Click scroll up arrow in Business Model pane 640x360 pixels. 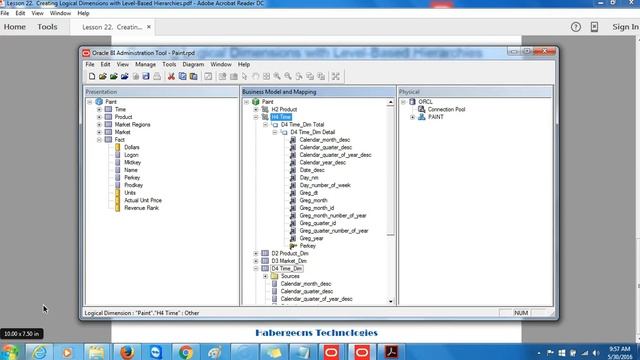click(x=391, y=102)
